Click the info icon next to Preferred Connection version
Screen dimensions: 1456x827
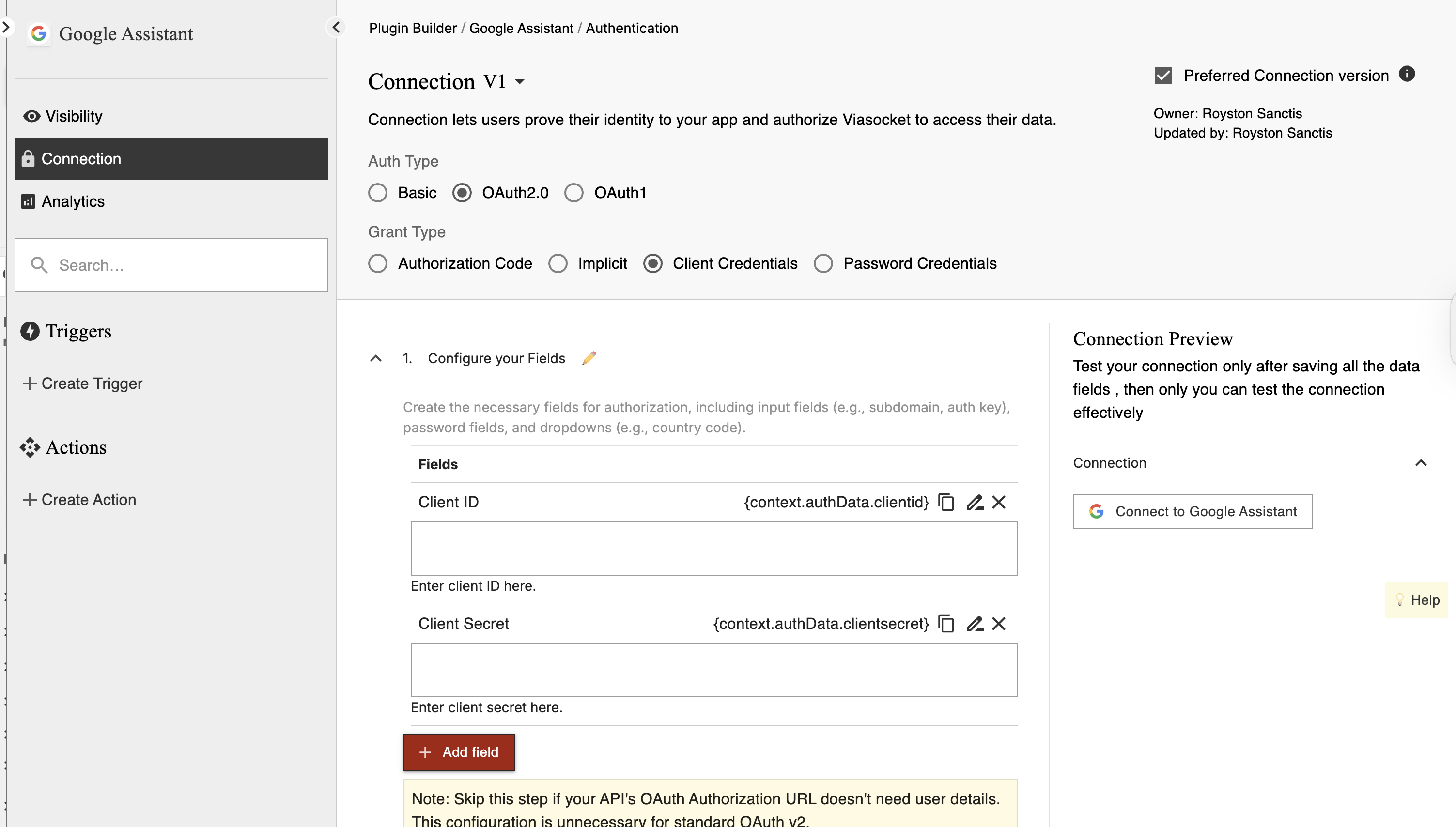(1407, 74)
